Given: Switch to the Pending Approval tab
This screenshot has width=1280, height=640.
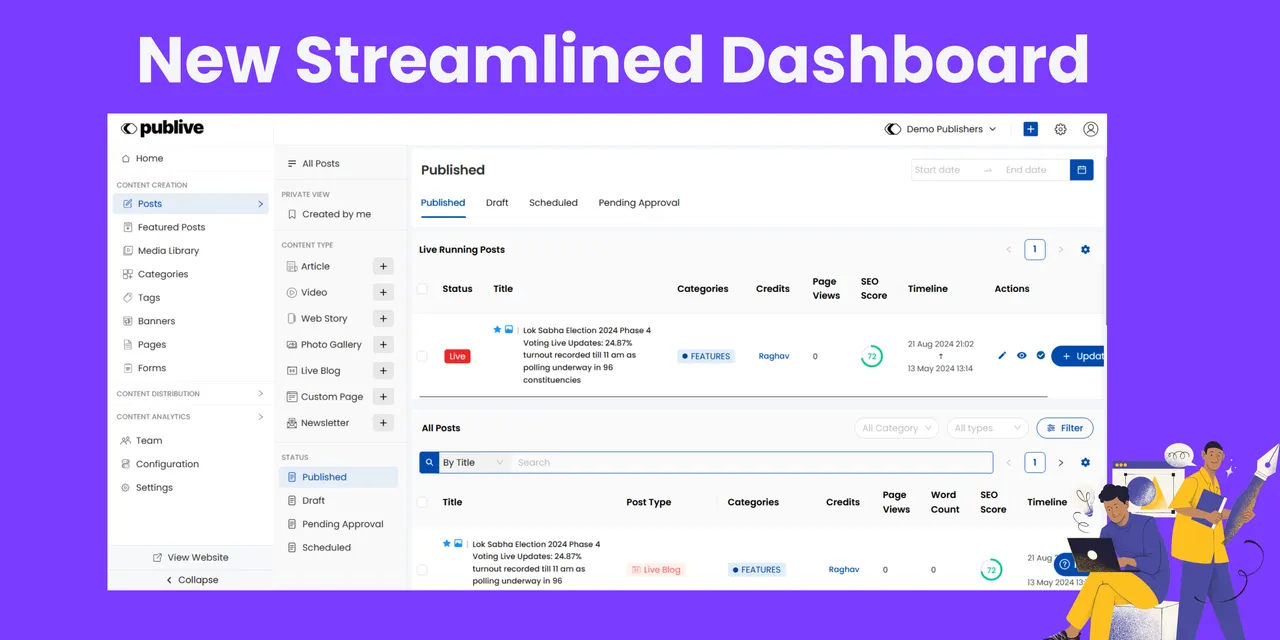Looking at the screenshot, I should [x=639, y=203].
